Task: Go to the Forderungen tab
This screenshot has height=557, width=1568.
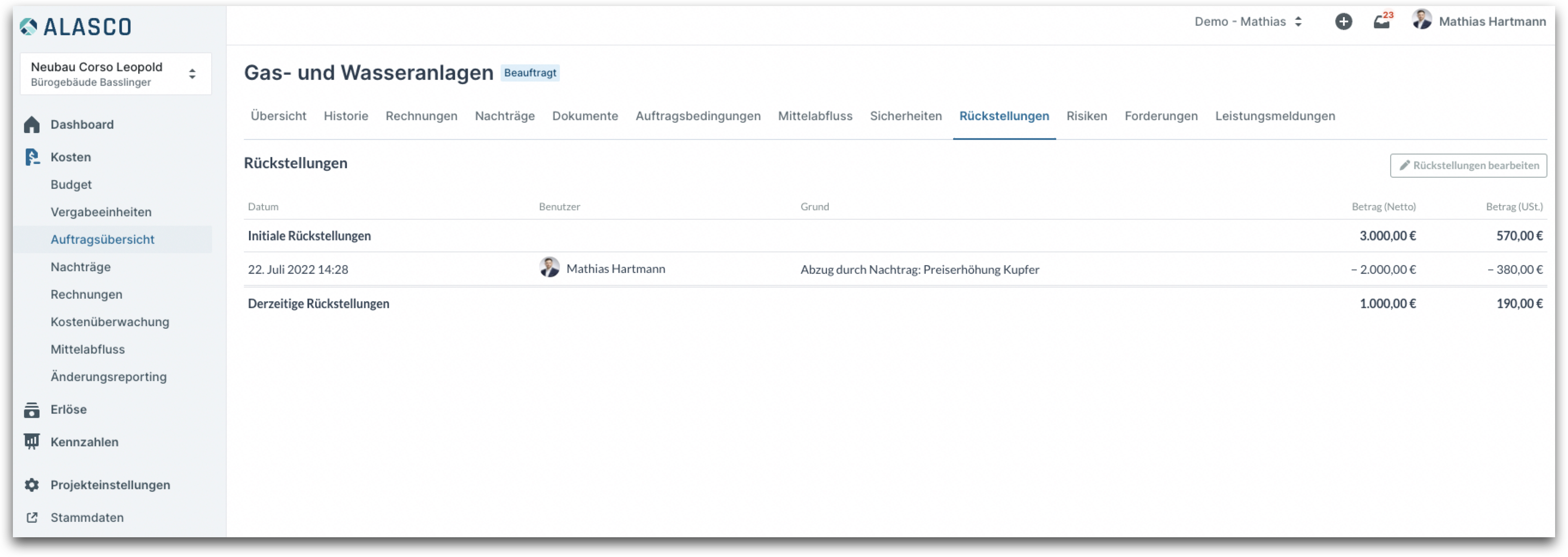Action: pos(1161,116)
